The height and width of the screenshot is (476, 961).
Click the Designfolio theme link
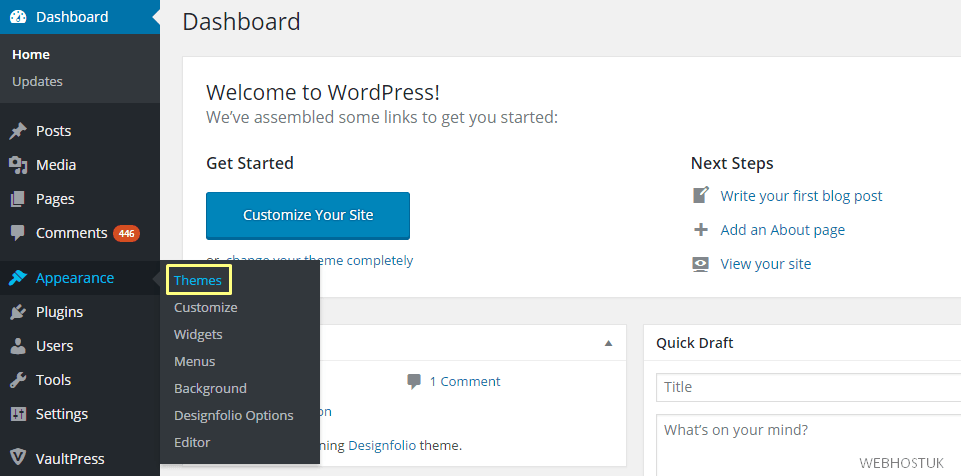[x=382, y=445]
